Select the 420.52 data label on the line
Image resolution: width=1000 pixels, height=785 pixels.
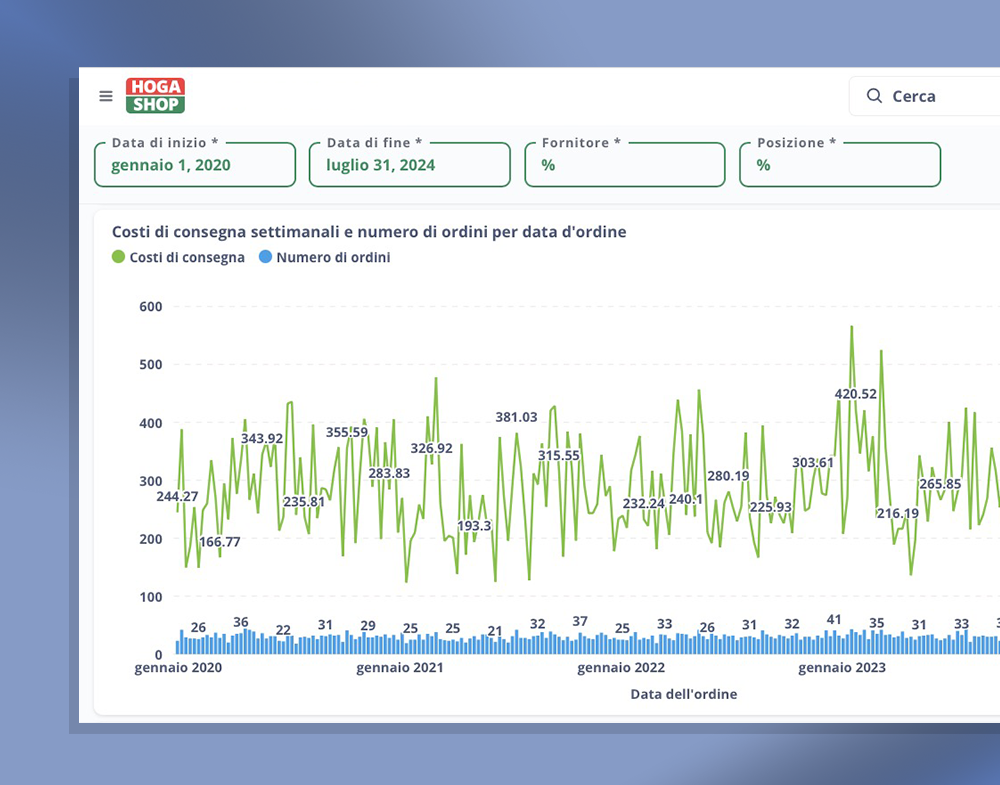coord(855,394)
